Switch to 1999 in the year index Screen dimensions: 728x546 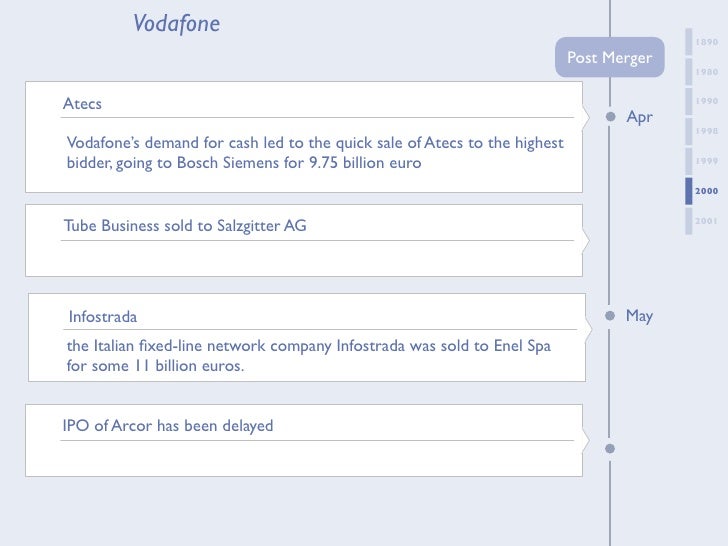707,161
